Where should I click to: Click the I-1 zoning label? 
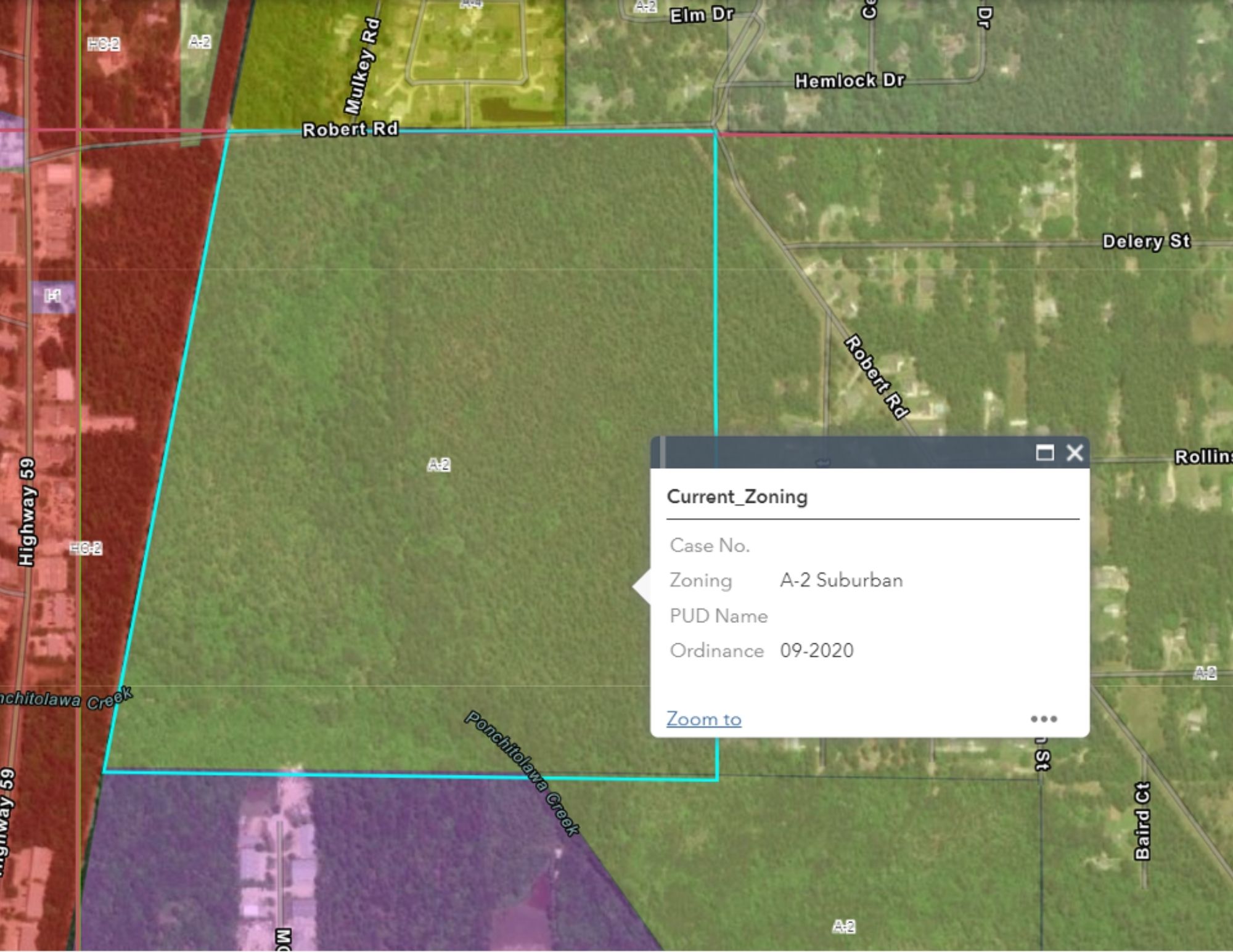coord(53,296)
